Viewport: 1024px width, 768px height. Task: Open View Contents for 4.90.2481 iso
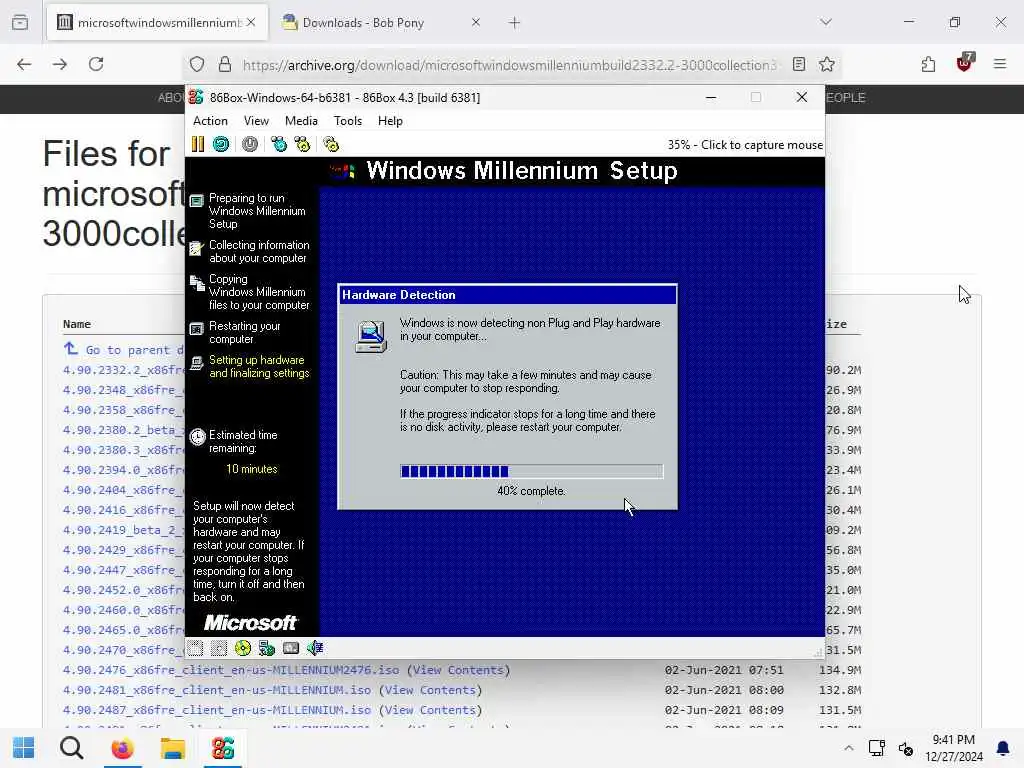tap(430, 690)
